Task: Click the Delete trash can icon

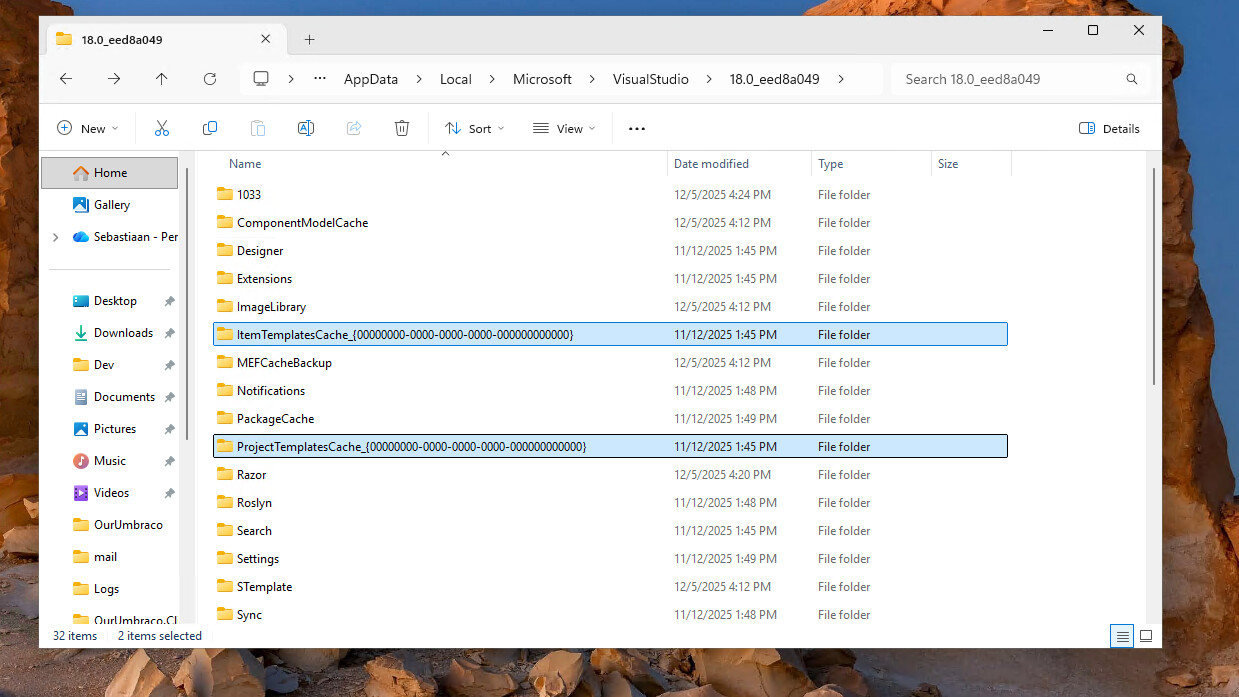Action: point(402,128)
